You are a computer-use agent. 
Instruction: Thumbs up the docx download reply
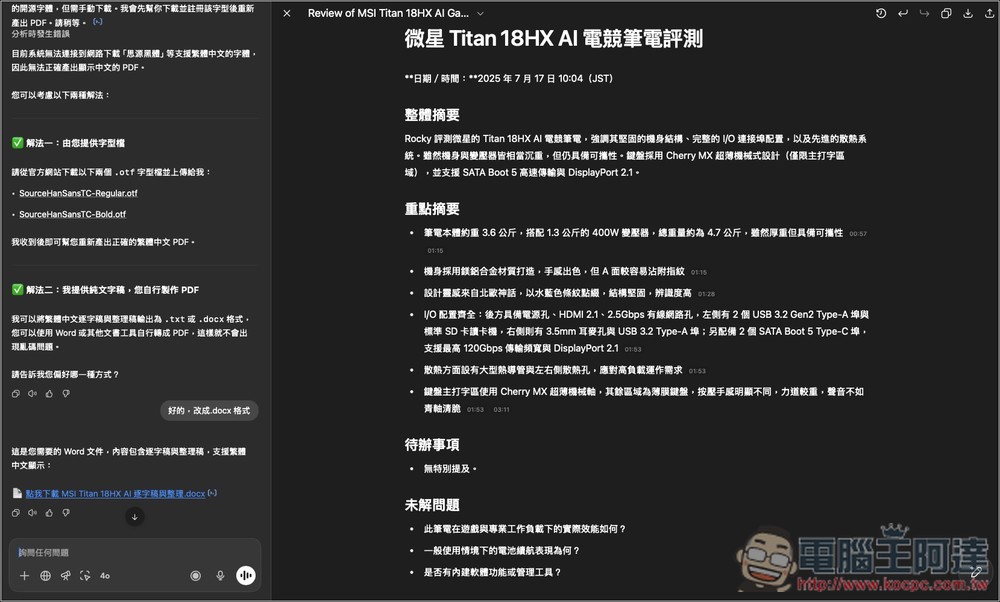click(49, 513)
